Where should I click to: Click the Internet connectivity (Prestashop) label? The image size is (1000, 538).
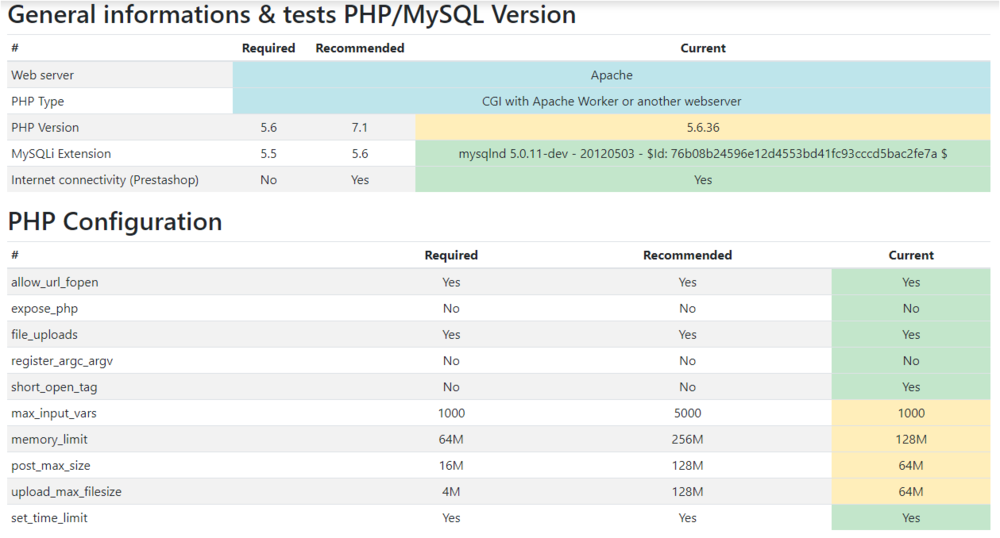(x=105, y=180)
